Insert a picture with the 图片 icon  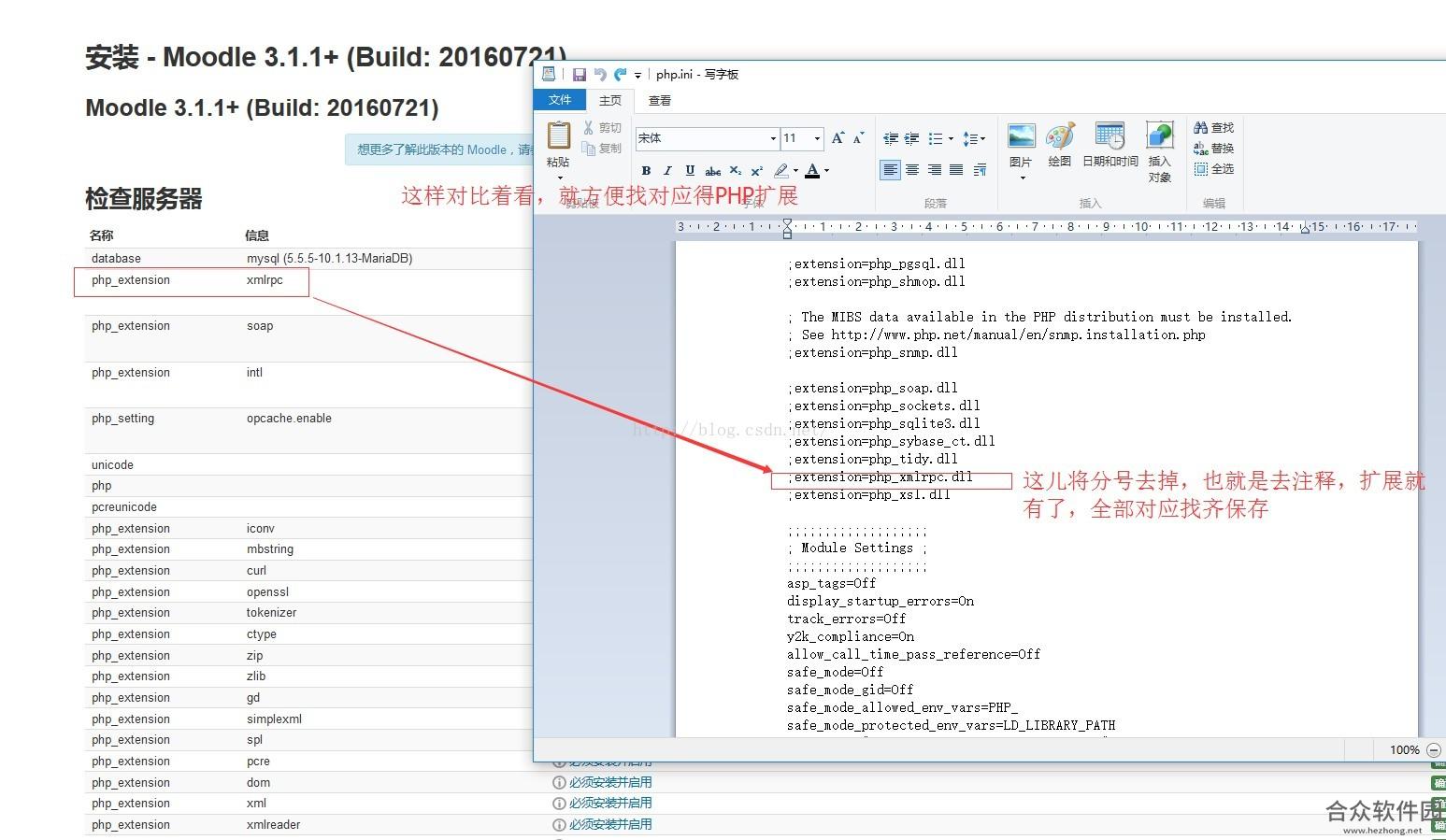tap(1021, 136)
